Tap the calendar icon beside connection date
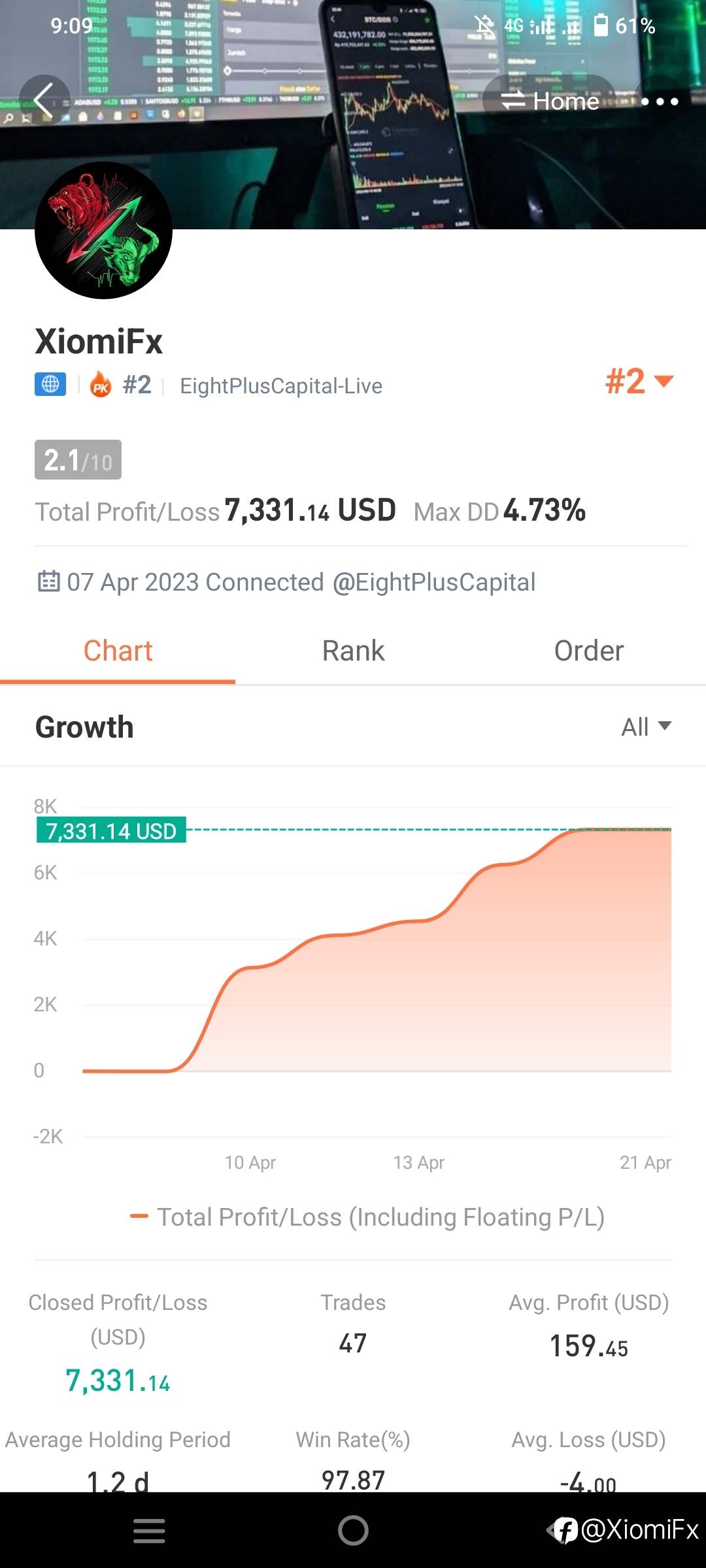Image resolution: width=706 pixels, height=1568 pixels. coord(48,581)
